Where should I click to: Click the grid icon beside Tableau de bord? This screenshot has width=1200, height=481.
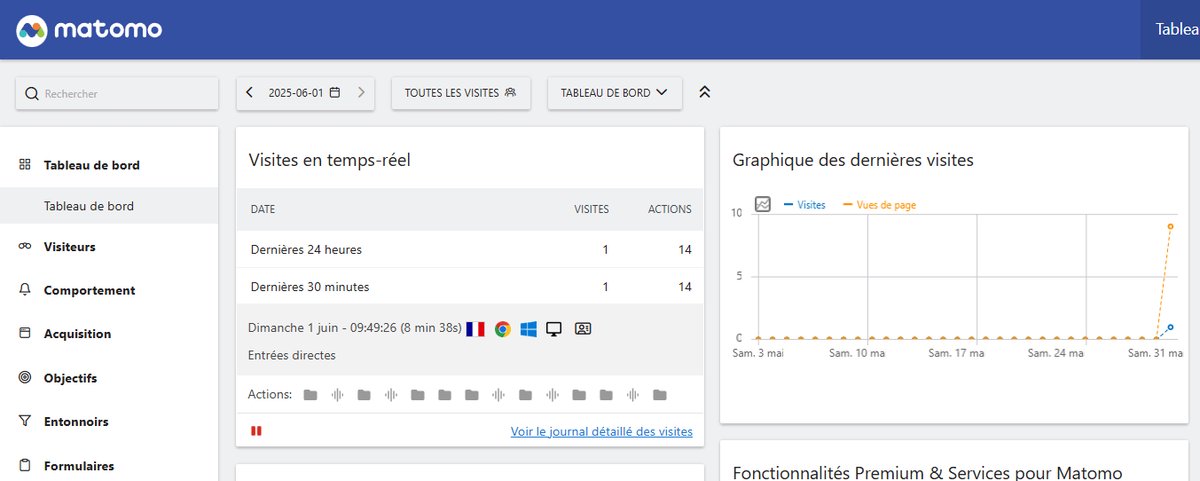tap(25, 165)
